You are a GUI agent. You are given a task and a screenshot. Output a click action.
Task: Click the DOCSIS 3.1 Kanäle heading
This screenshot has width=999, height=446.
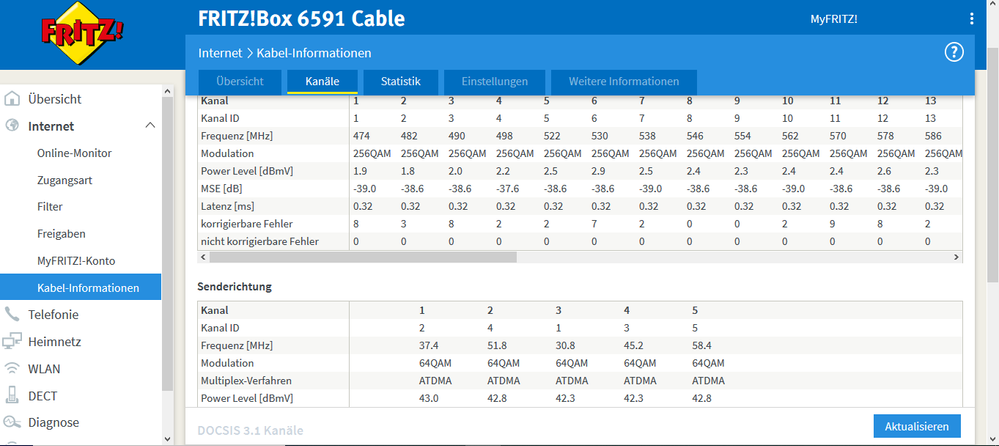click(250, 431)
